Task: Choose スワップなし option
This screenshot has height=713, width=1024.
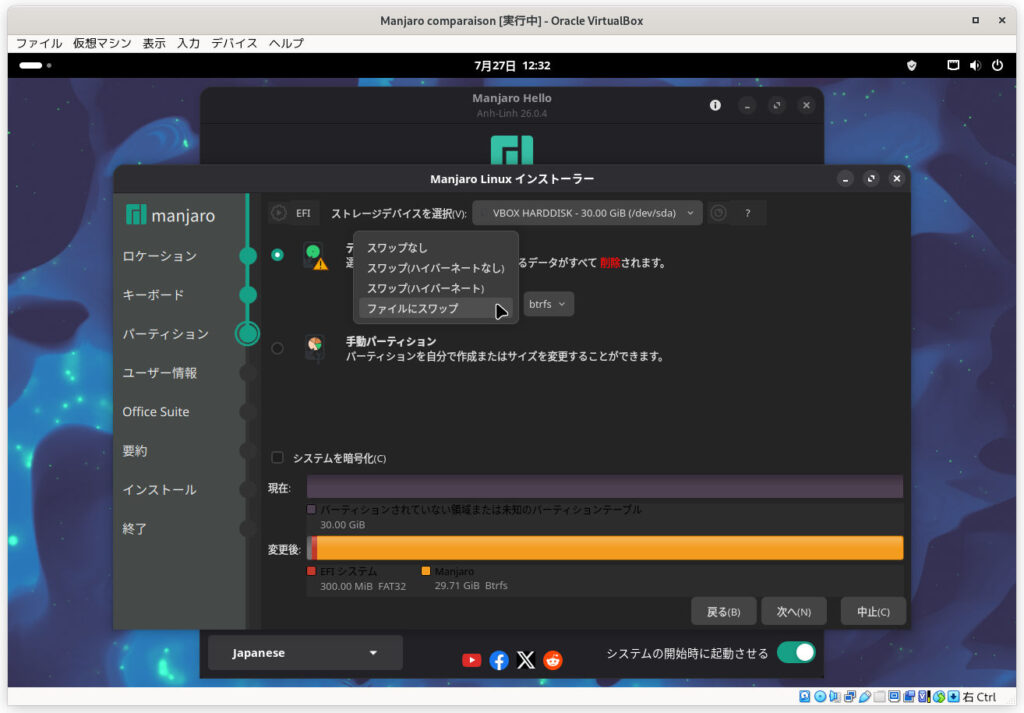Action: pos(436,247)
